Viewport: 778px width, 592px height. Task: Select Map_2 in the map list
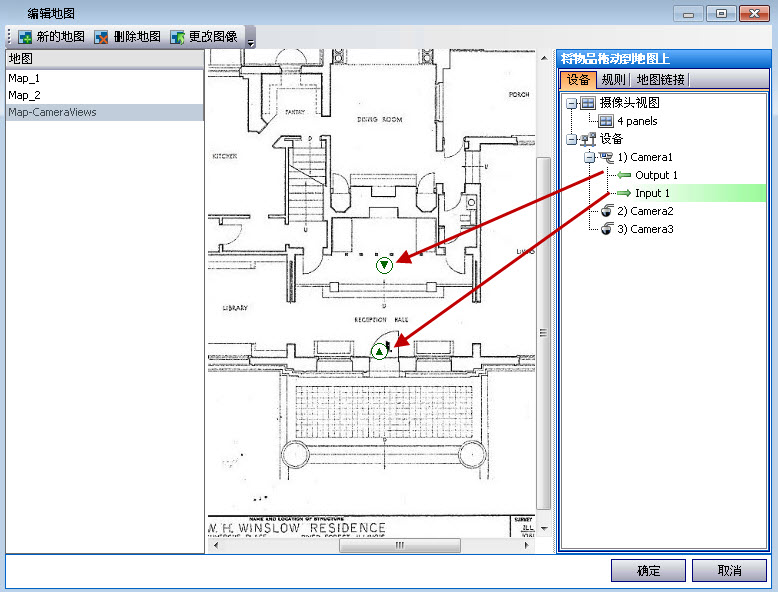click(x=105, y=95)
